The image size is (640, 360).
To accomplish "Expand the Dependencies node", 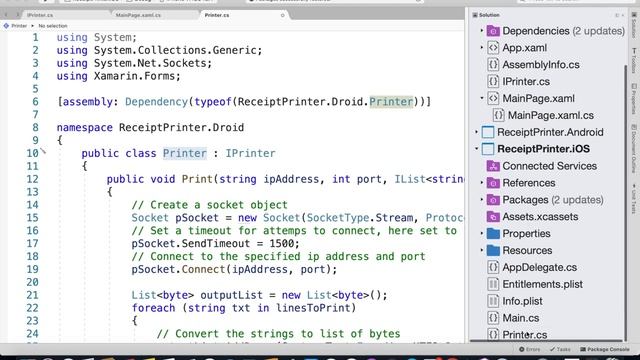I will (x=482, y=31).
